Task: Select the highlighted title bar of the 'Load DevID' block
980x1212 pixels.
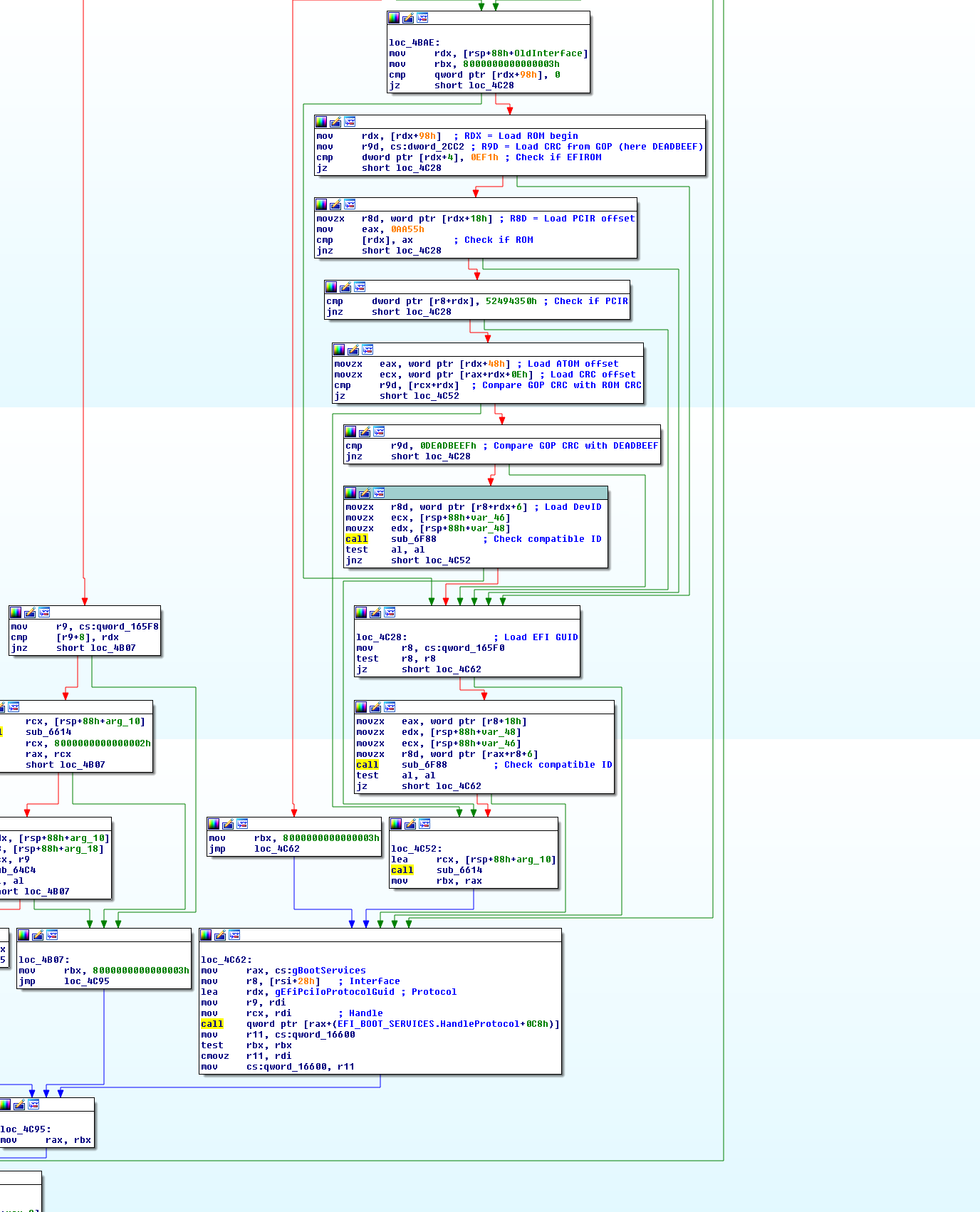Action: click(476, 493)
